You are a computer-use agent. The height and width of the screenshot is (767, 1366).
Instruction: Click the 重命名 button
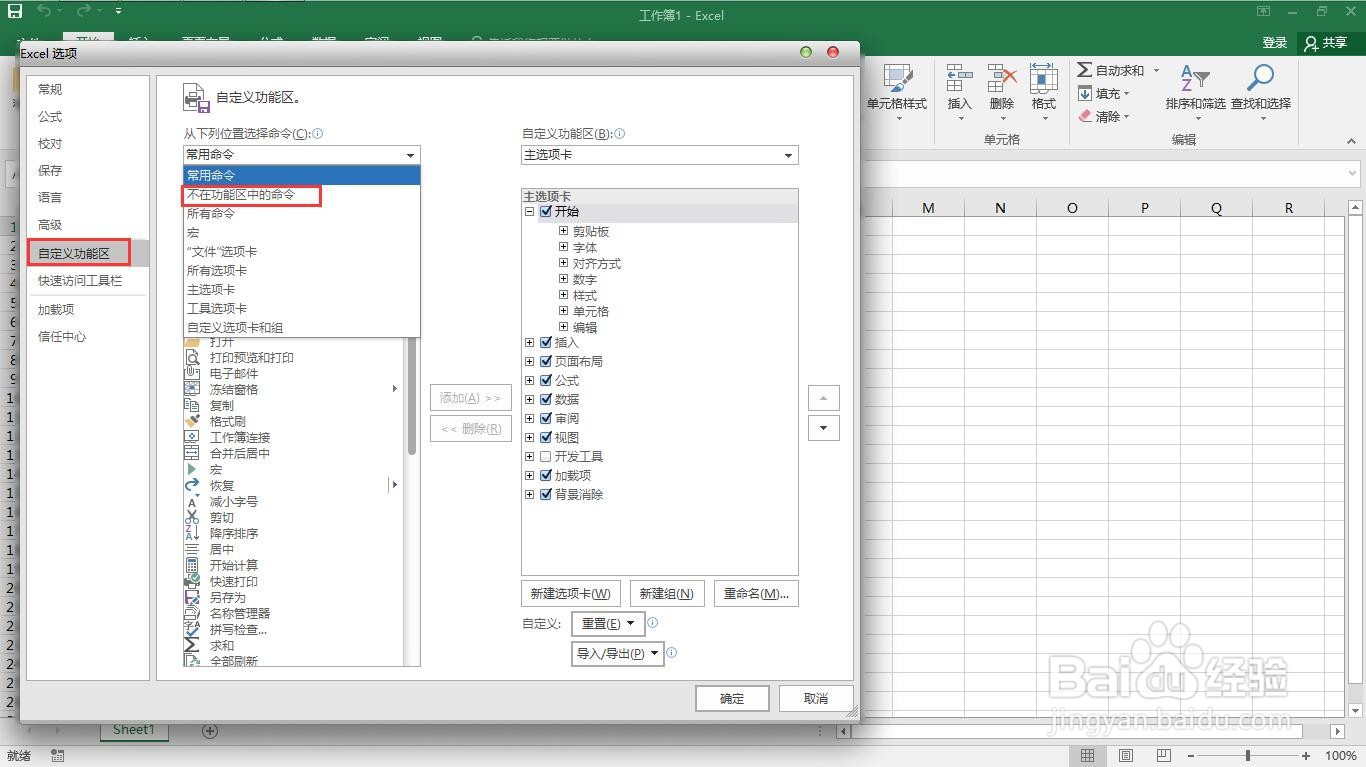pyautogui.click(x=756, y=593)
